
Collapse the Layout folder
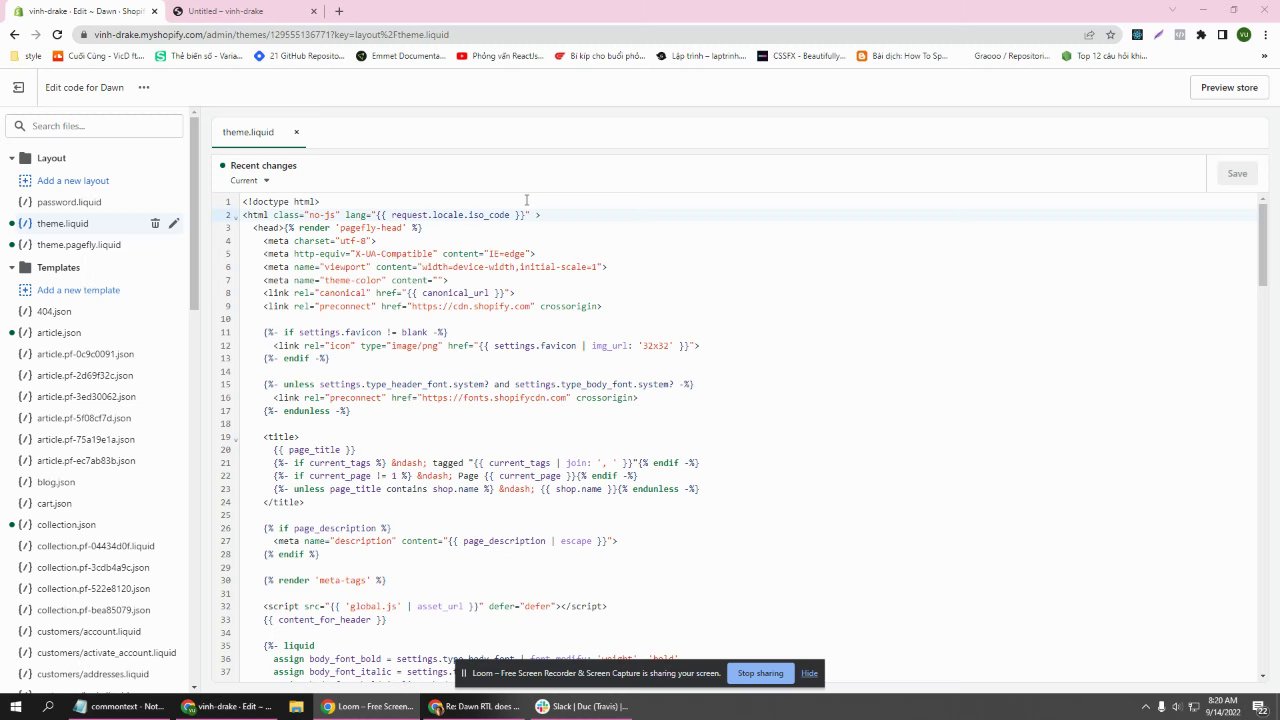(12, 158)
